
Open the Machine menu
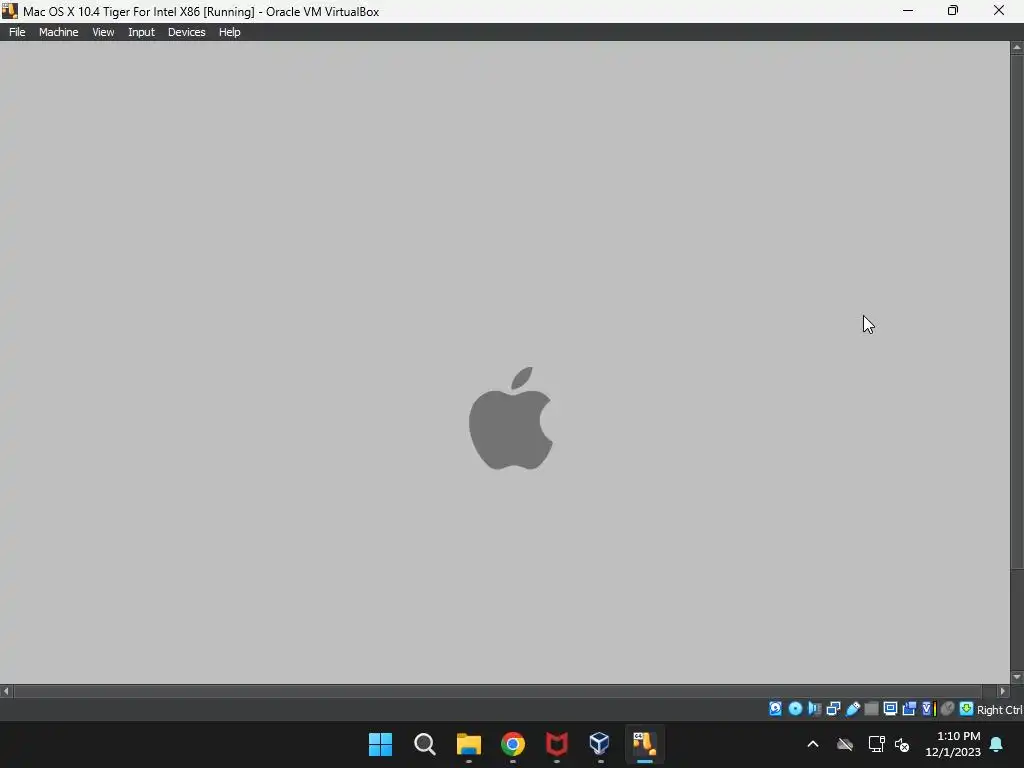[x=58, y=32]
